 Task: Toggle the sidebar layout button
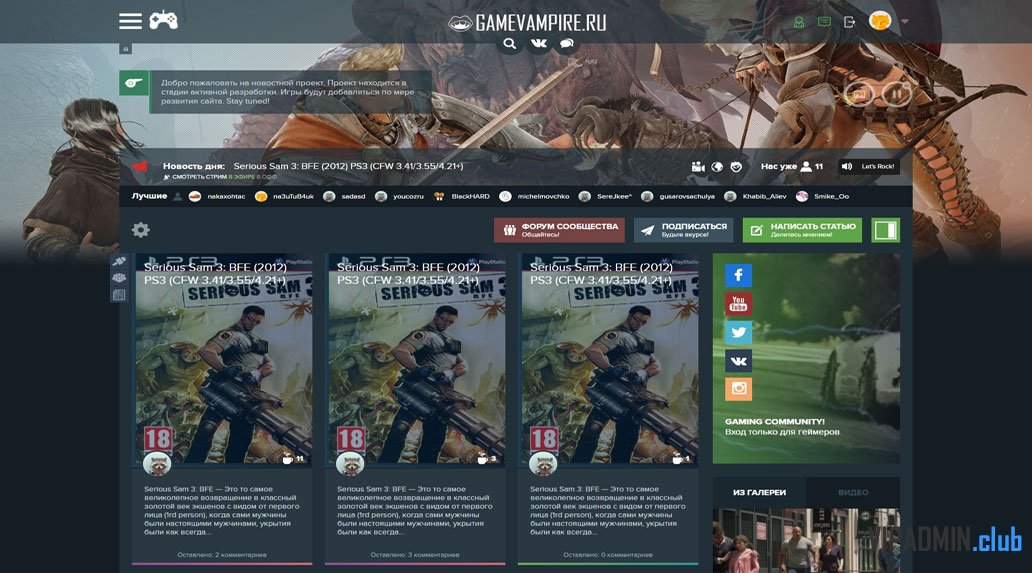[x=885, y=230]
